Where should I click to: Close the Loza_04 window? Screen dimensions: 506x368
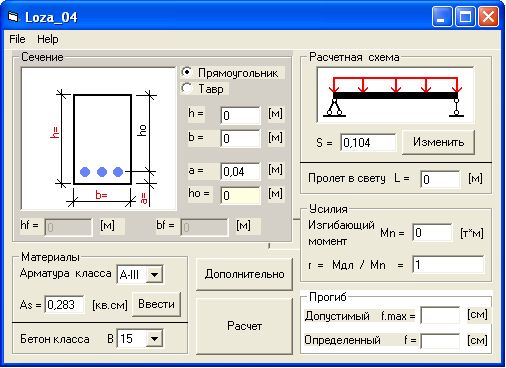pyautogui.click(x=488, y=17)
